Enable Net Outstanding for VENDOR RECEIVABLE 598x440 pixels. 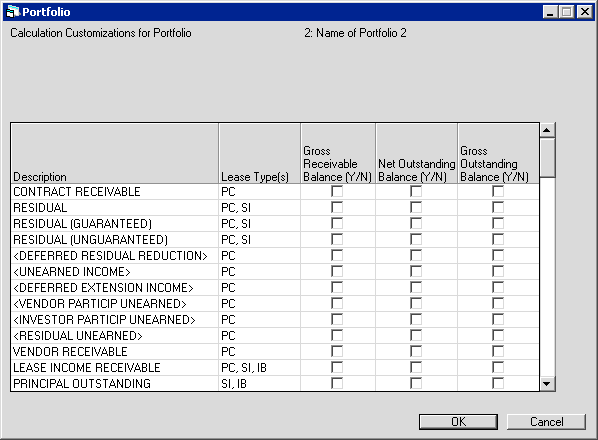416,352
